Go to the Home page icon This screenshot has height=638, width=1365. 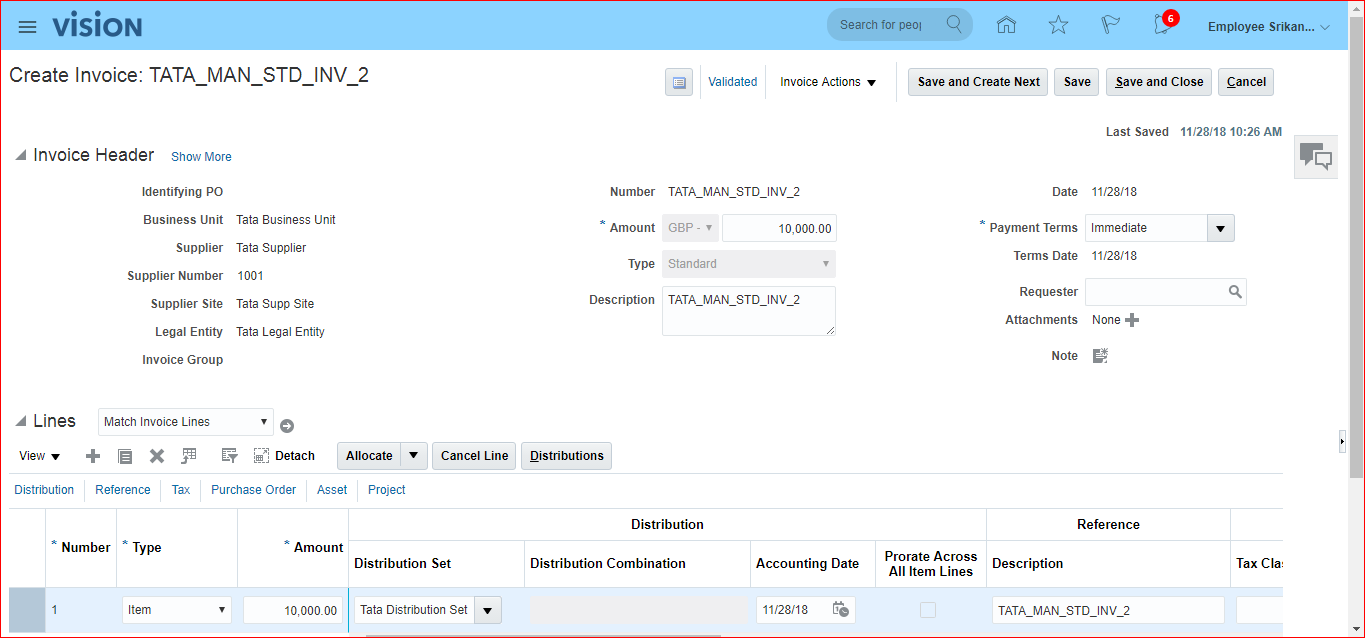[x=1006, y=26]
